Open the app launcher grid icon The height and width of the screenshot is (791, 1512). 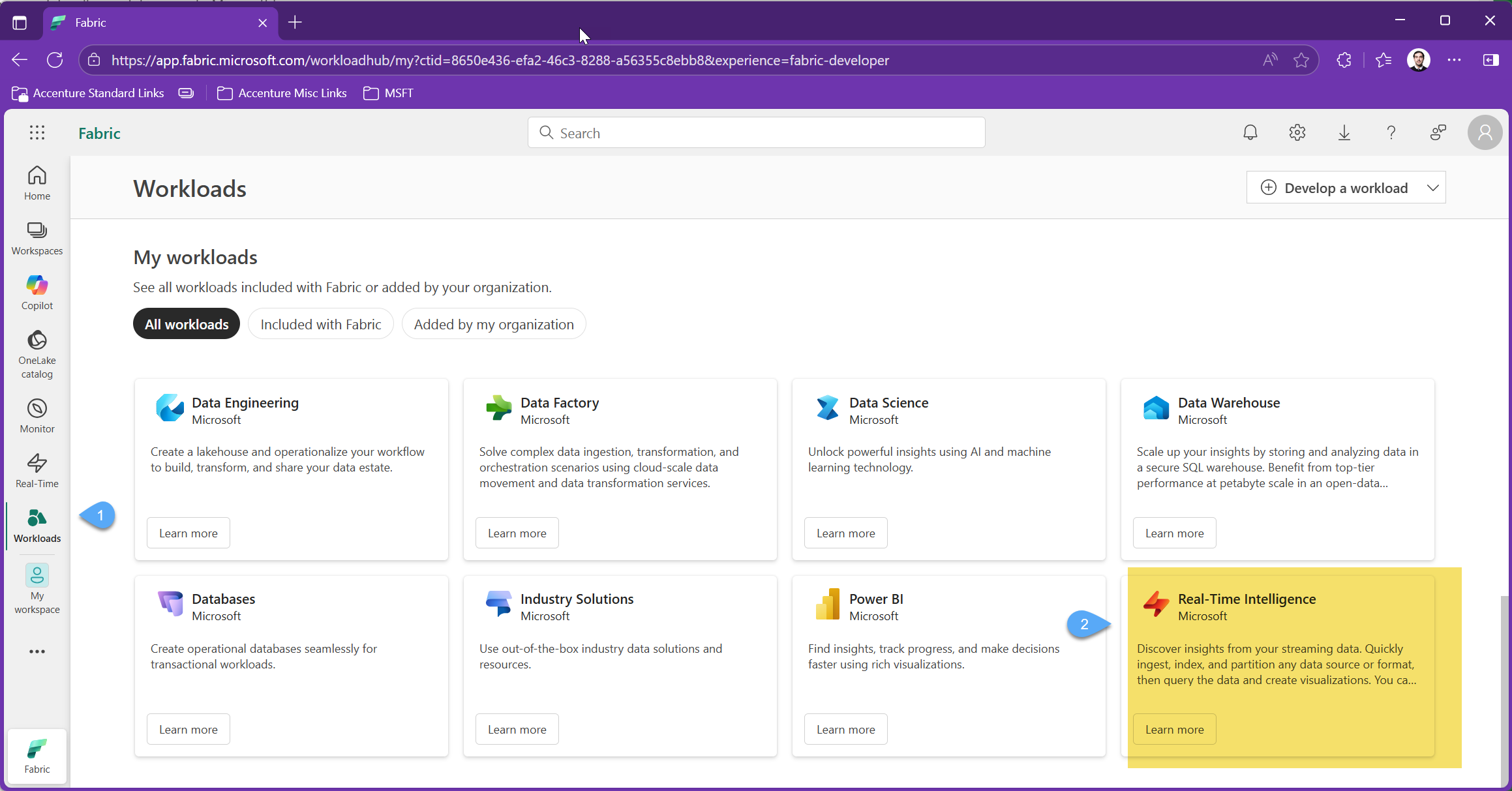pos(37,133)
